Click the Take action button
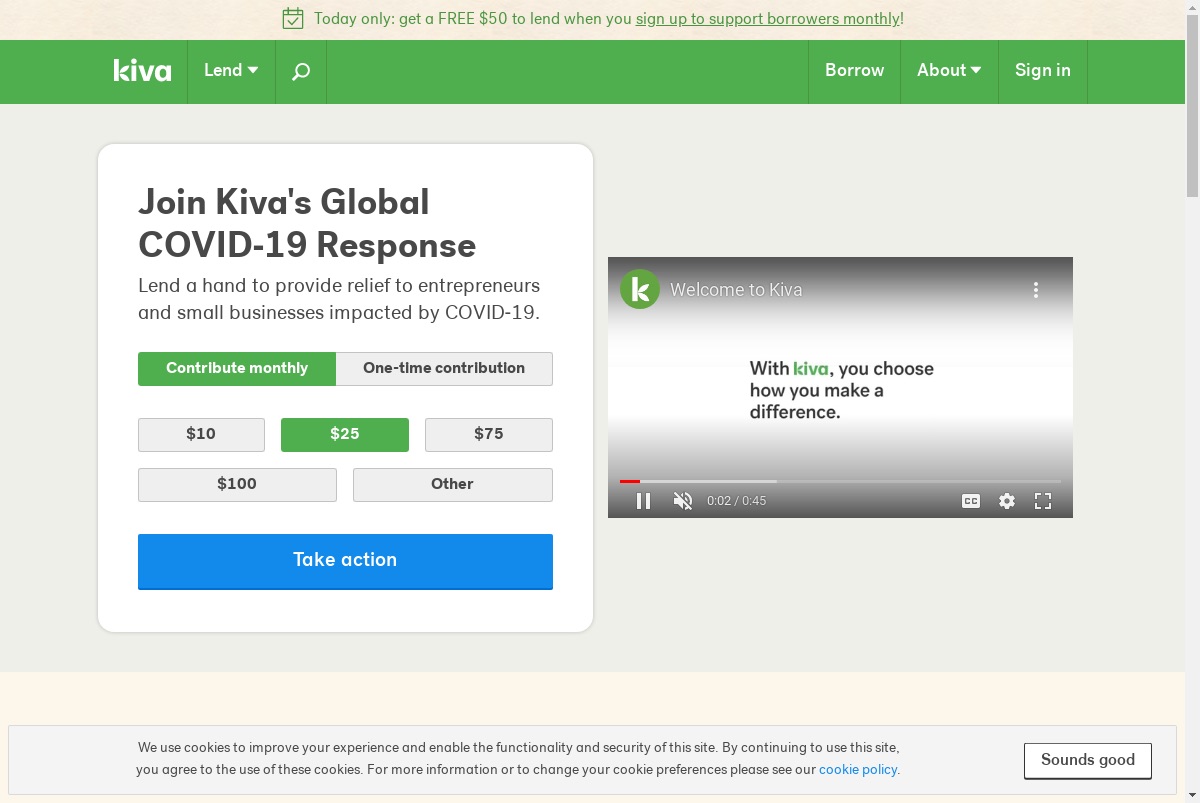The image size is (1200, 803). [345, 561]
